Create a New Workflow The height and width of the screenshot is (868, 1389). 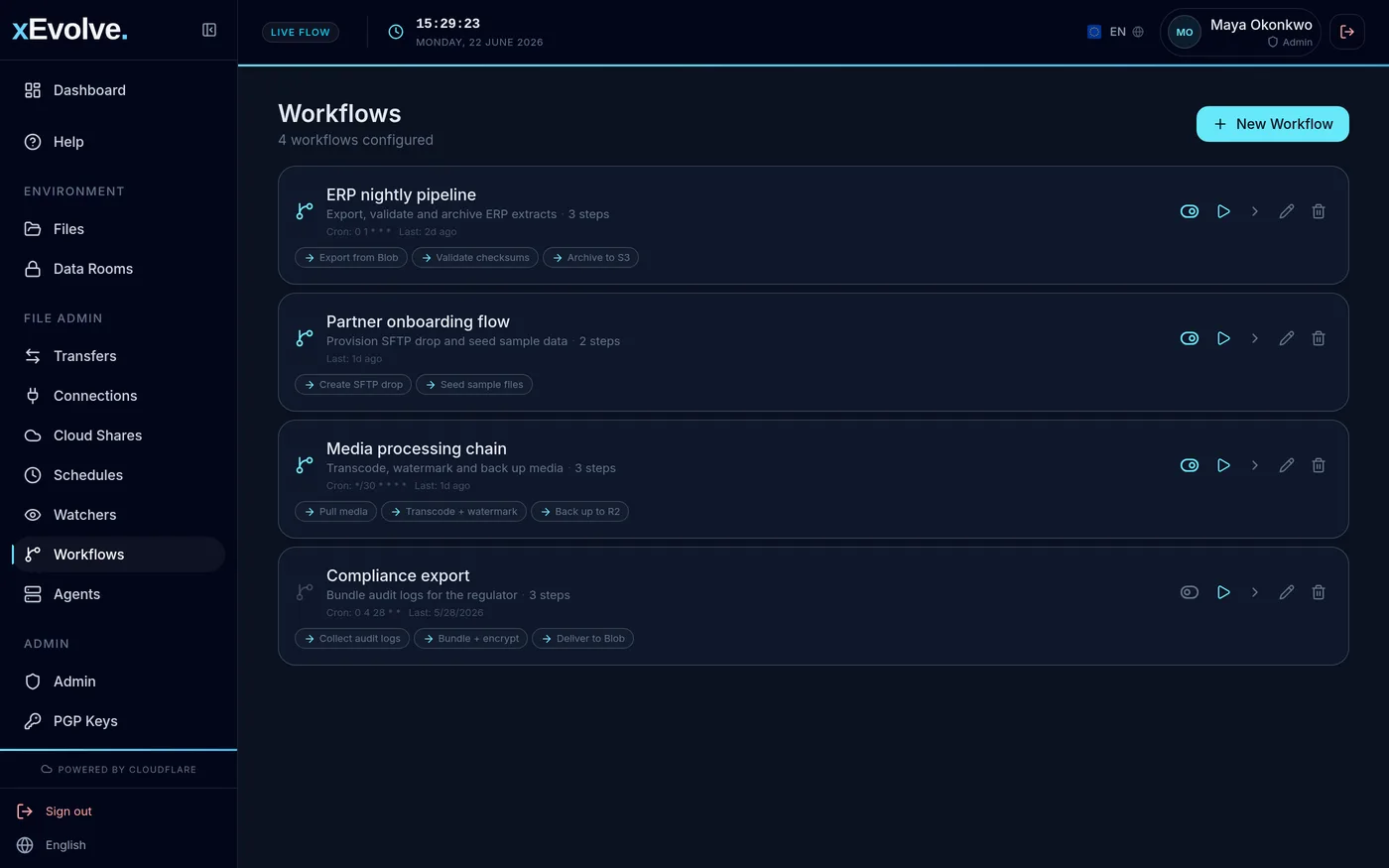point(1273,124)
